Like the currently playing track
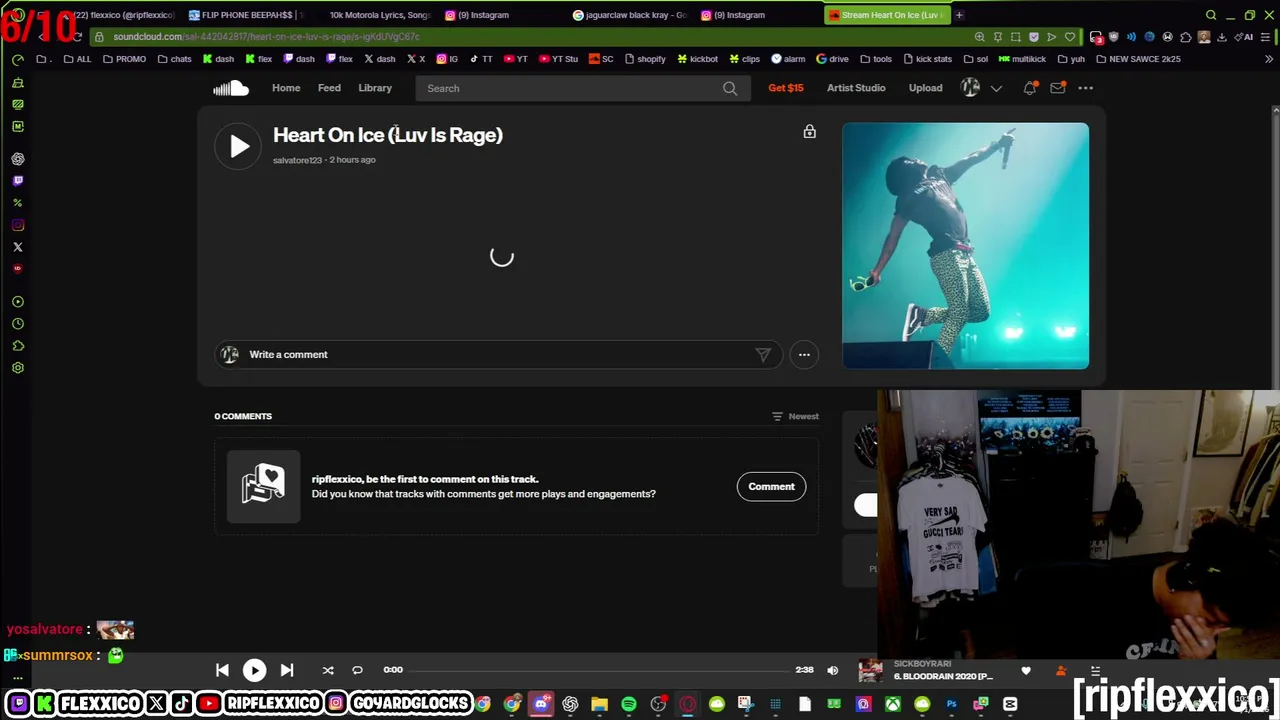The height and width of the screenshot is (720, 1280). tap(1026, 671)
